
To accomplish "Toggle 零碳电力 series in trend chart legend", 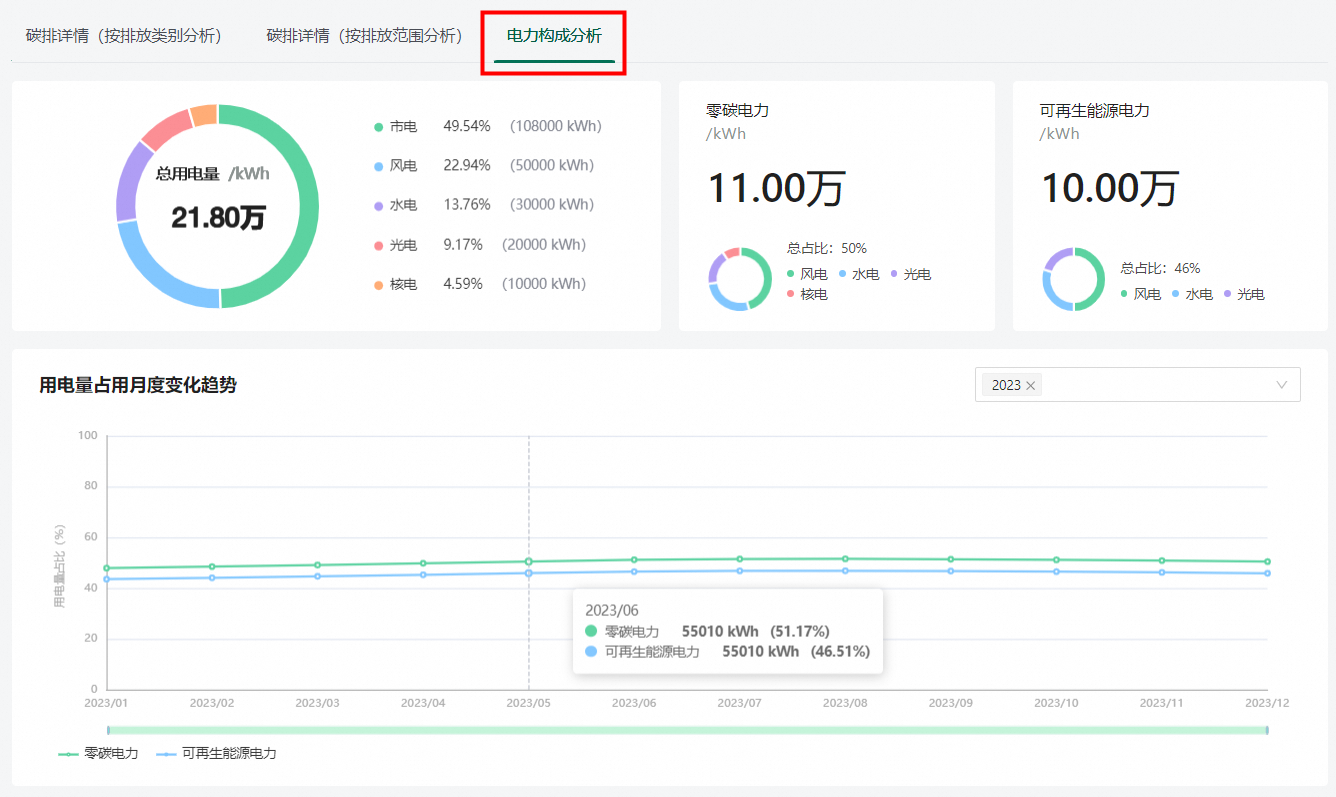I will tap(98, 754).
